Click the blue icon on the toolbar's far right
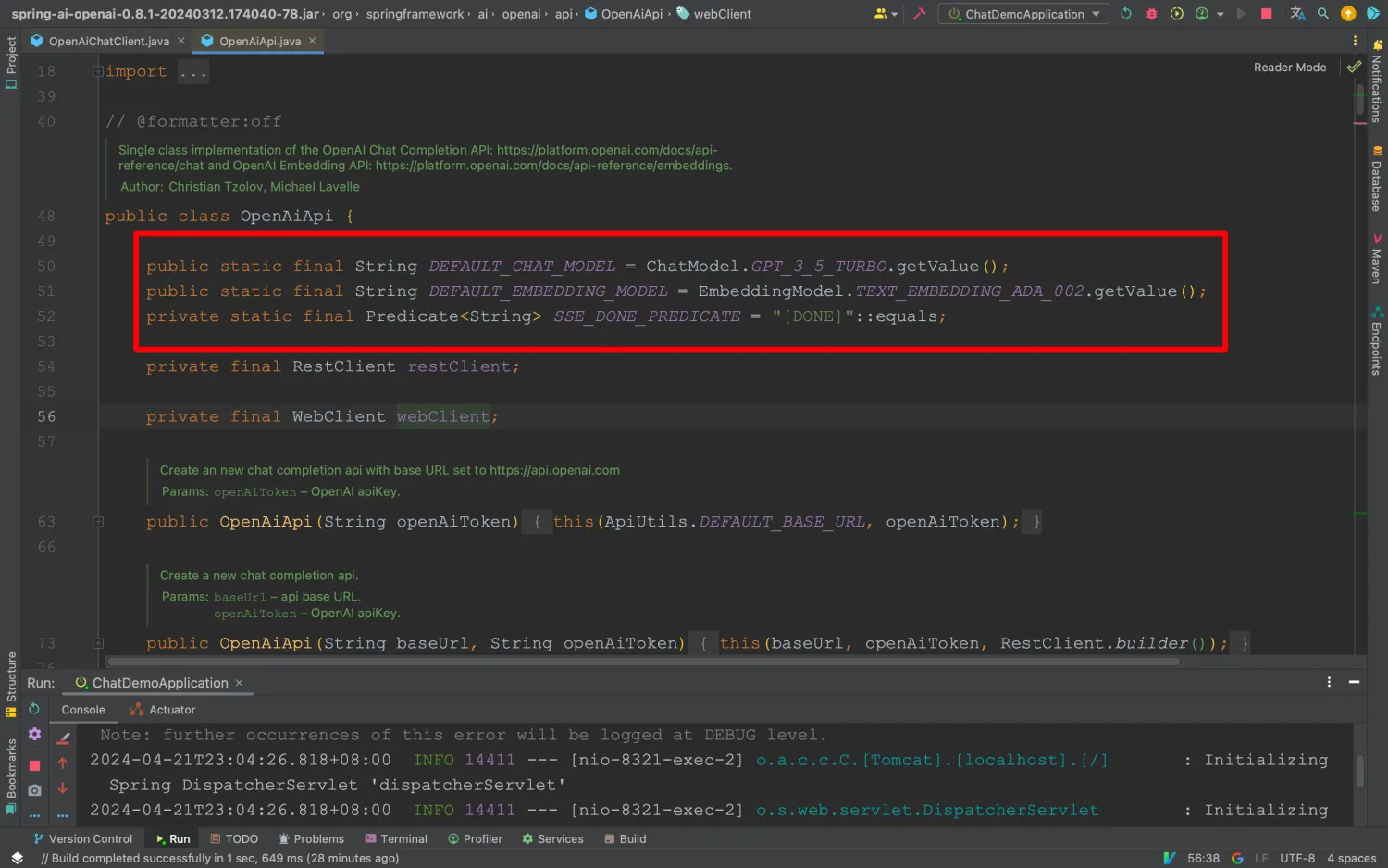Image resolution: width=1388 pixels, height=868 pixels. [1373, 14]
